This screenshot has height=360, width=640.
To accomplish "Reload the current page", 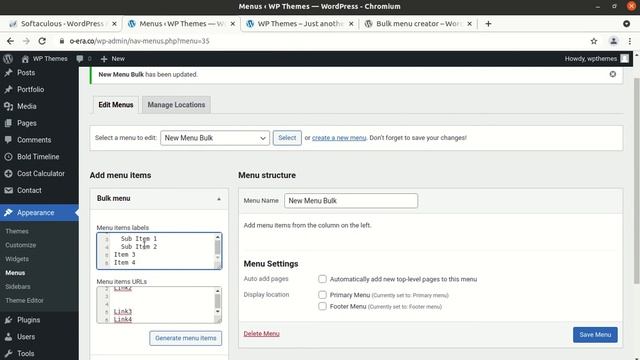I will pos(42,41).
